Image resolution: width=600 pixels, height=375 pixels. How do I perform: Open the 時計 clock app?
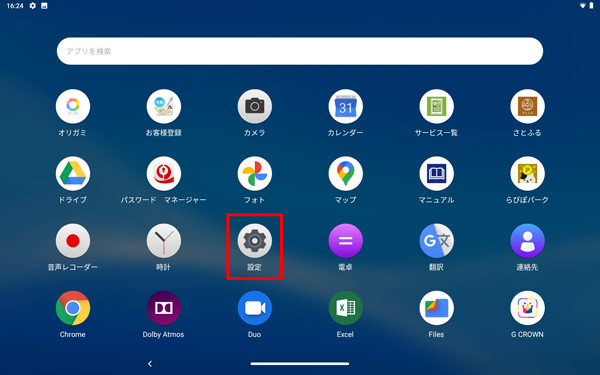click(164, 241)
